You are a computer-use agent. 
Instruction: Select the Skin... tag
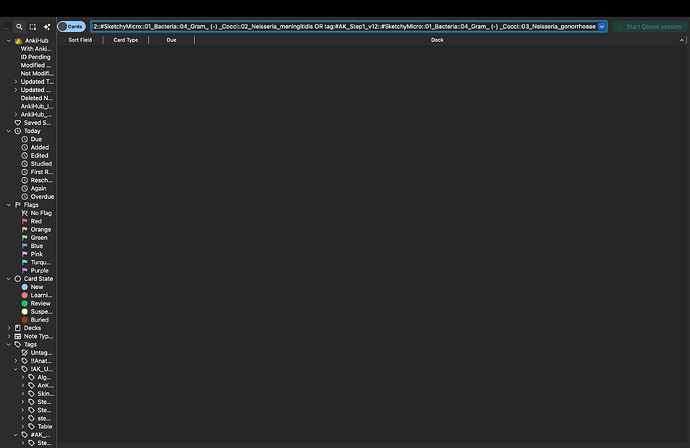pos(41,394)
